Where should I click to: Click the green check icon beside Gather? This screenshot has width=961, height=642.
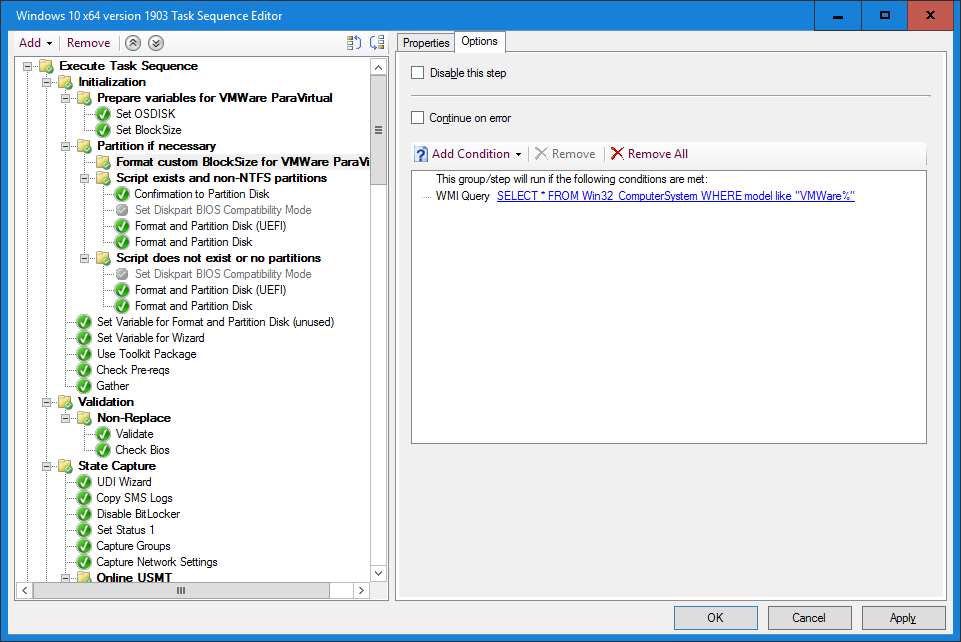coord(84,386)
